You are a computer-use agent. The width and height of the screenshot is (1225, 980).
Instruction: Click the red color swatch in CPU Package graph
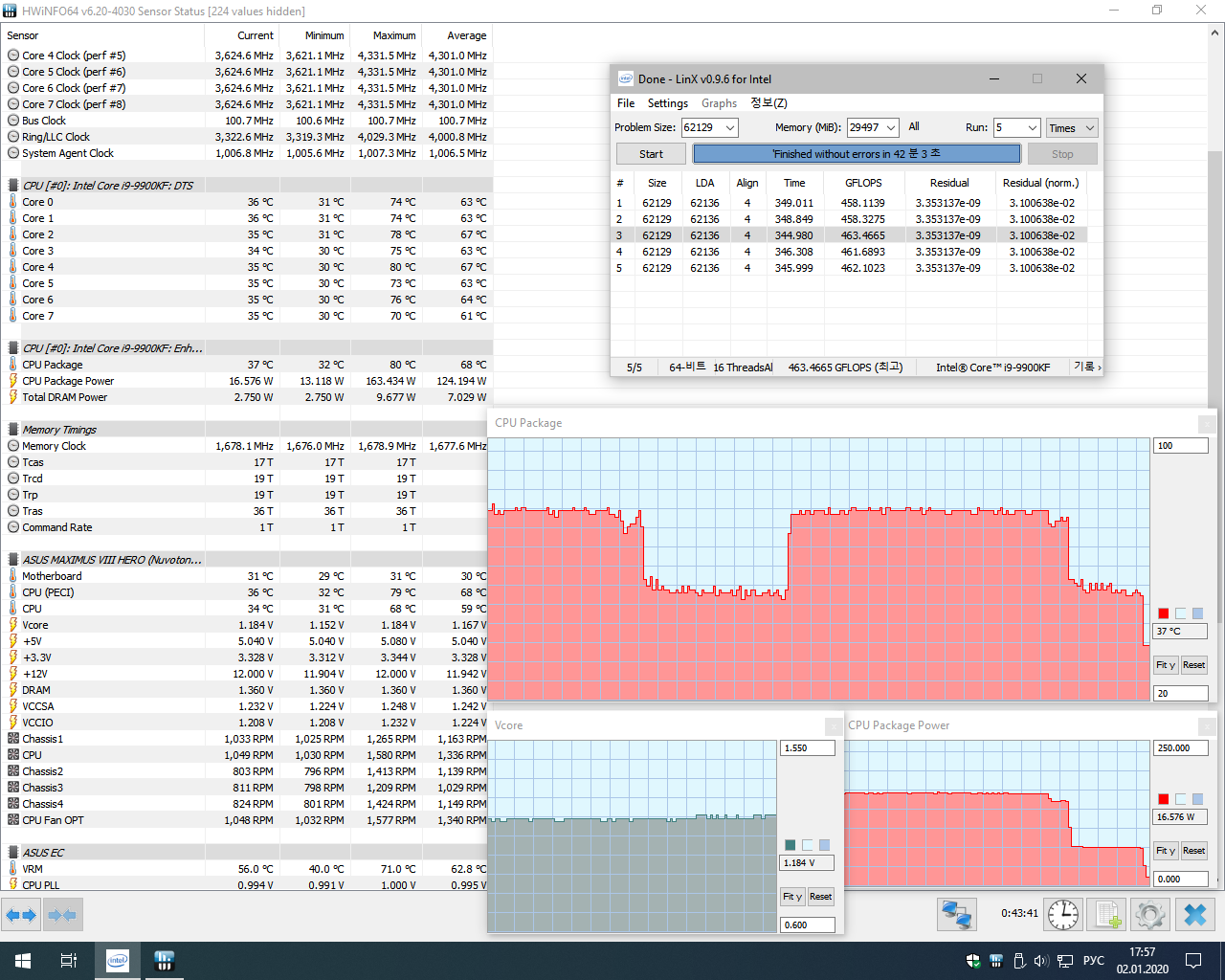1164,613
